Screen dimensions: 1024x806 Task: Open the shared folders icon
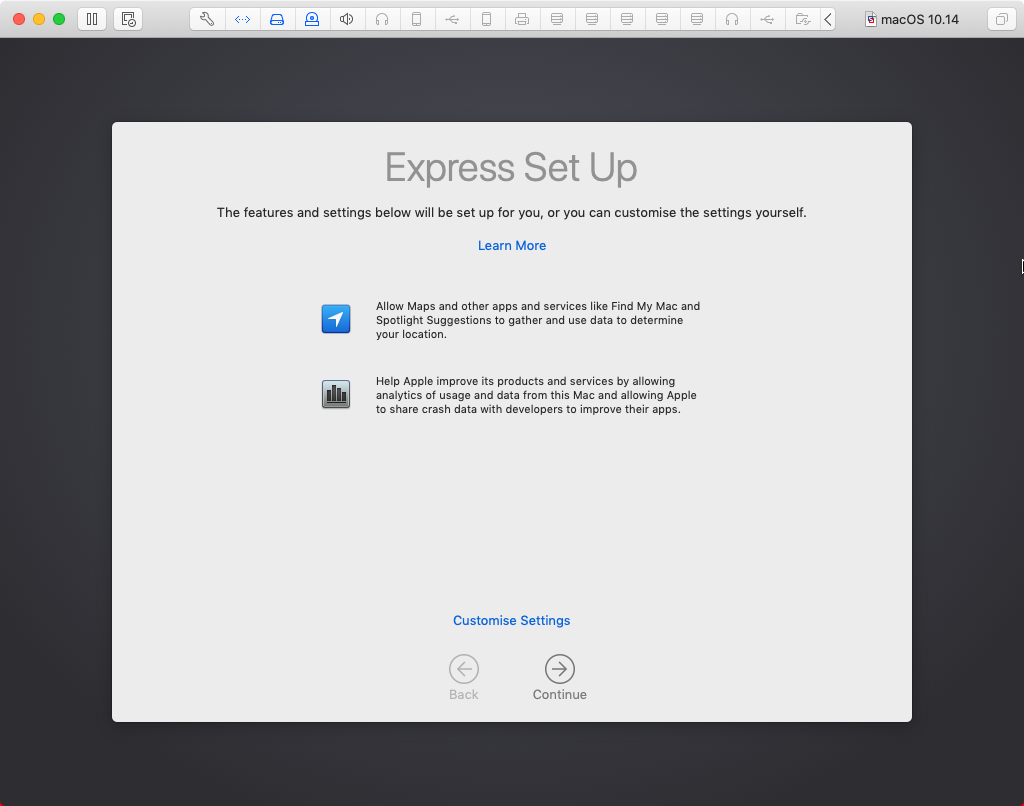[802, 18]
